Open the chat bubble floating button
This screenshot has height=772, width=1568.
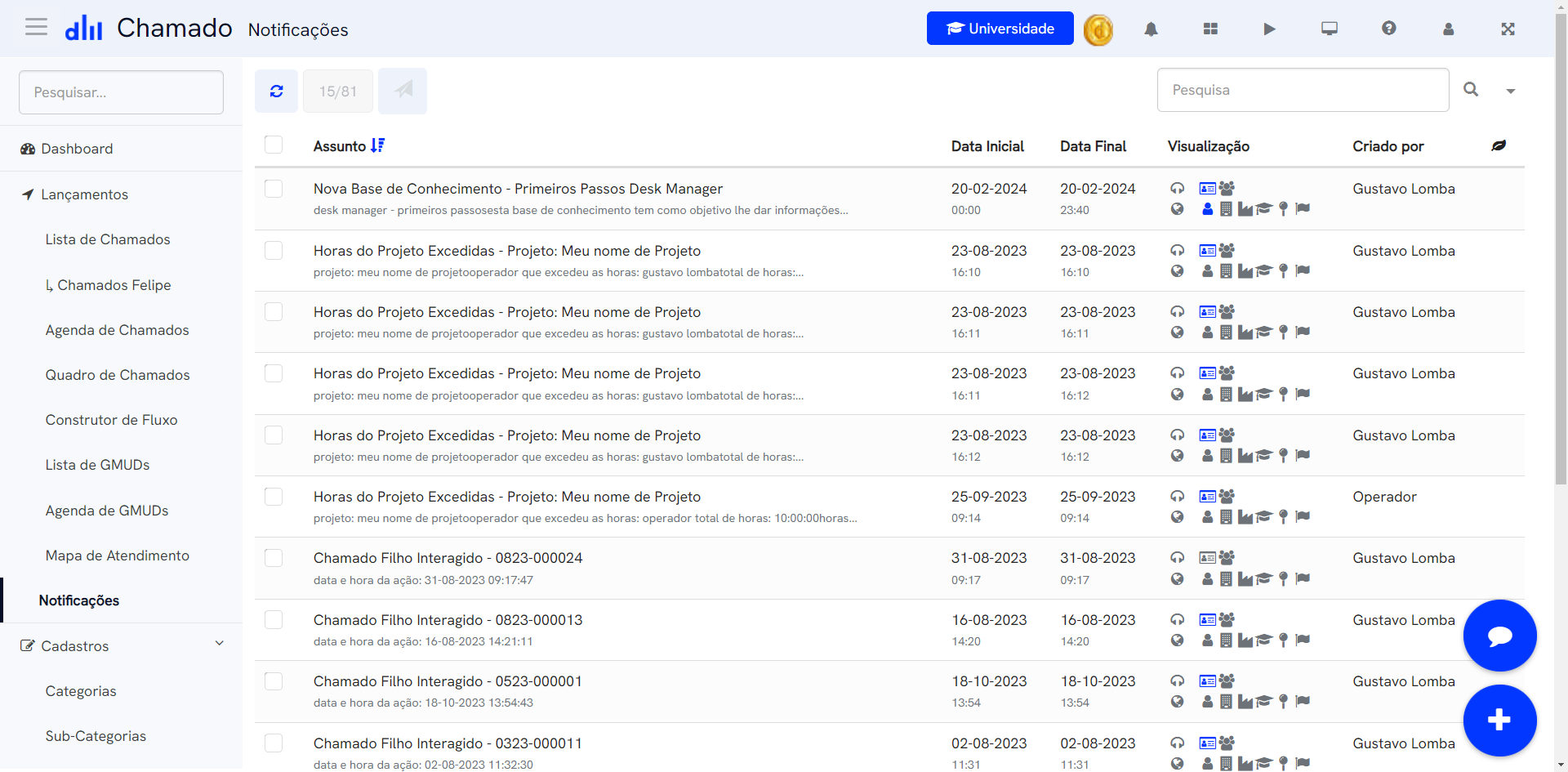coord(1499,636)
